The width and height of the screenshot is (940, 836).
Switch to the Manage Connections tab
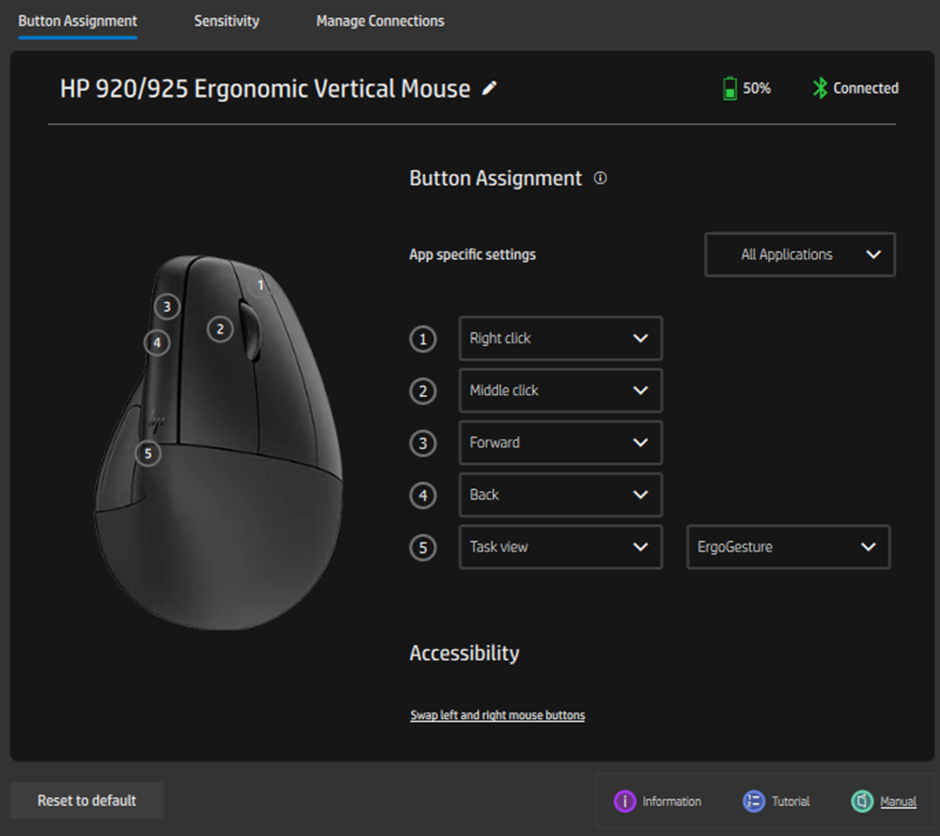click(380, 22)
